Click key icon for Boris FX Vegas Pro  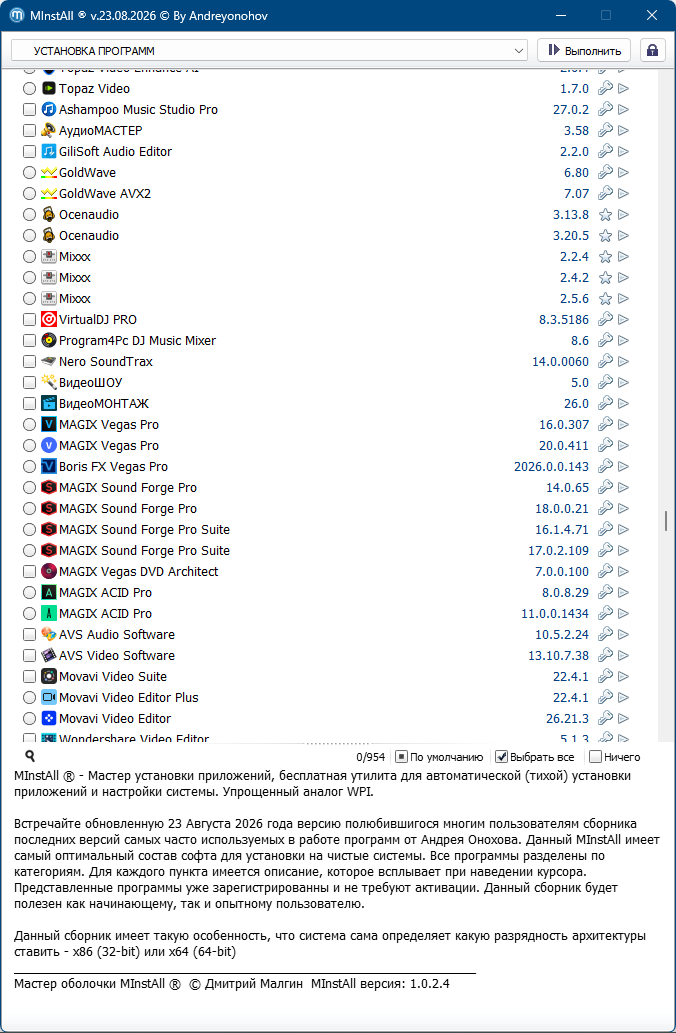pyautogui.click(x=605, y=466)
